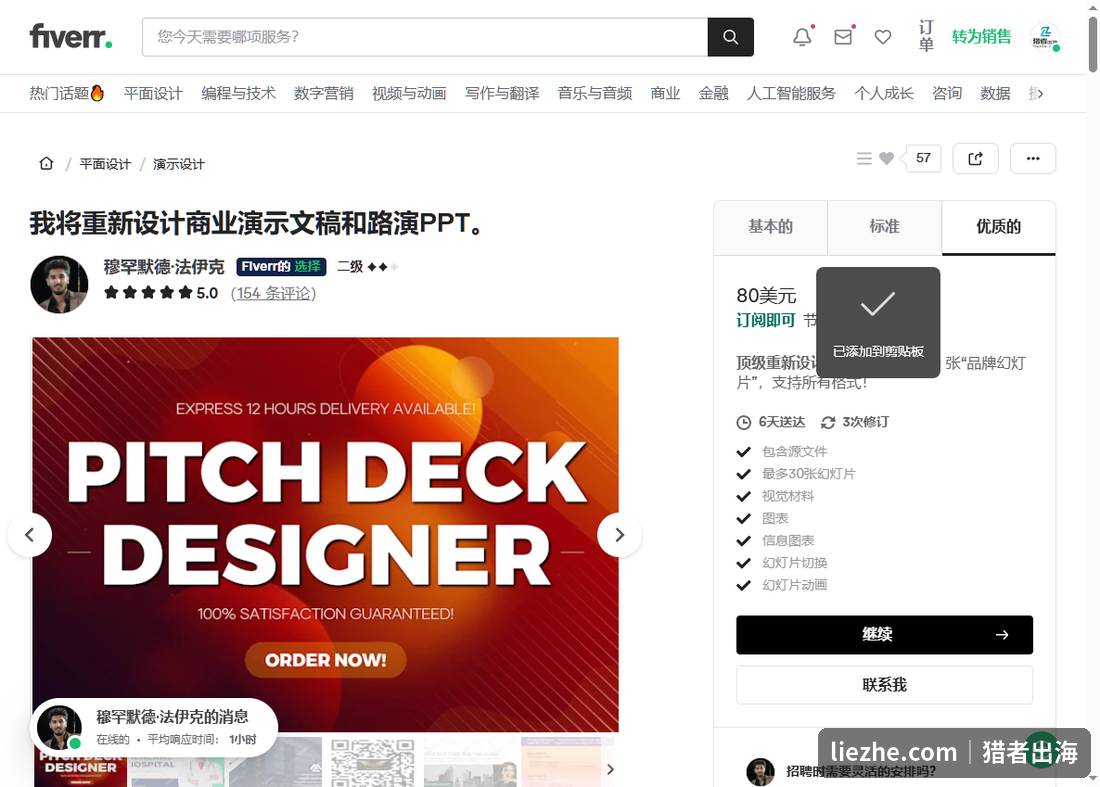Screen dimensions: 1100x787
Task: Click the delivery time clock icon
Action: (x=744, y=422)
